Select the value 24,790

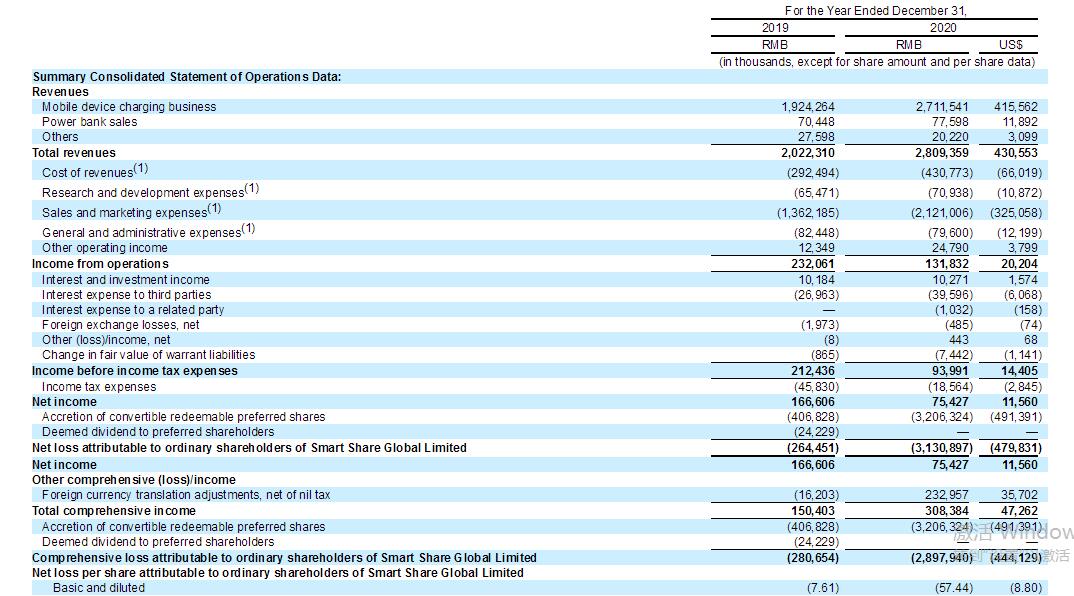(x=950, y=248)
